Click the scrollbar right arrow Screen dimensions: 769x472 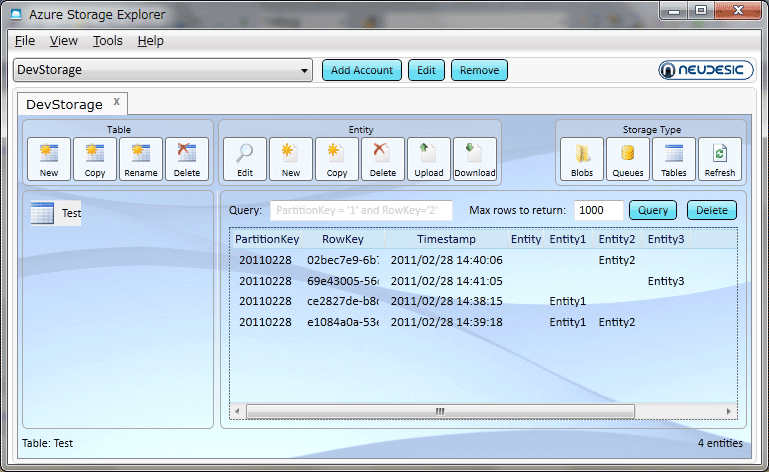coord(729,411)
